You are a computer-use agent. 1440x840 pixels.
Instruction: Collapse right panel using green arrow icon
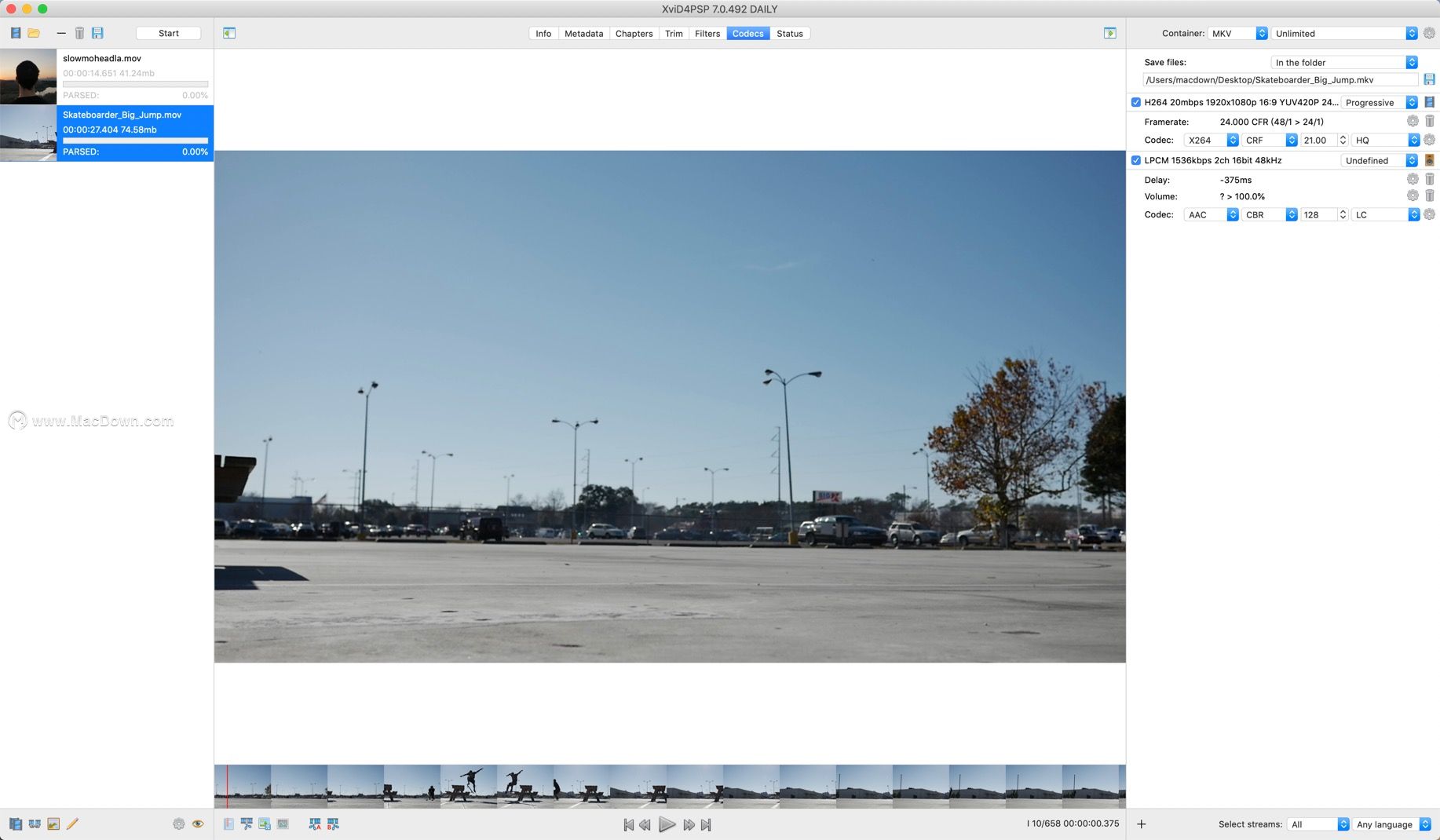pyautogui.click(x=1110, y=33)
